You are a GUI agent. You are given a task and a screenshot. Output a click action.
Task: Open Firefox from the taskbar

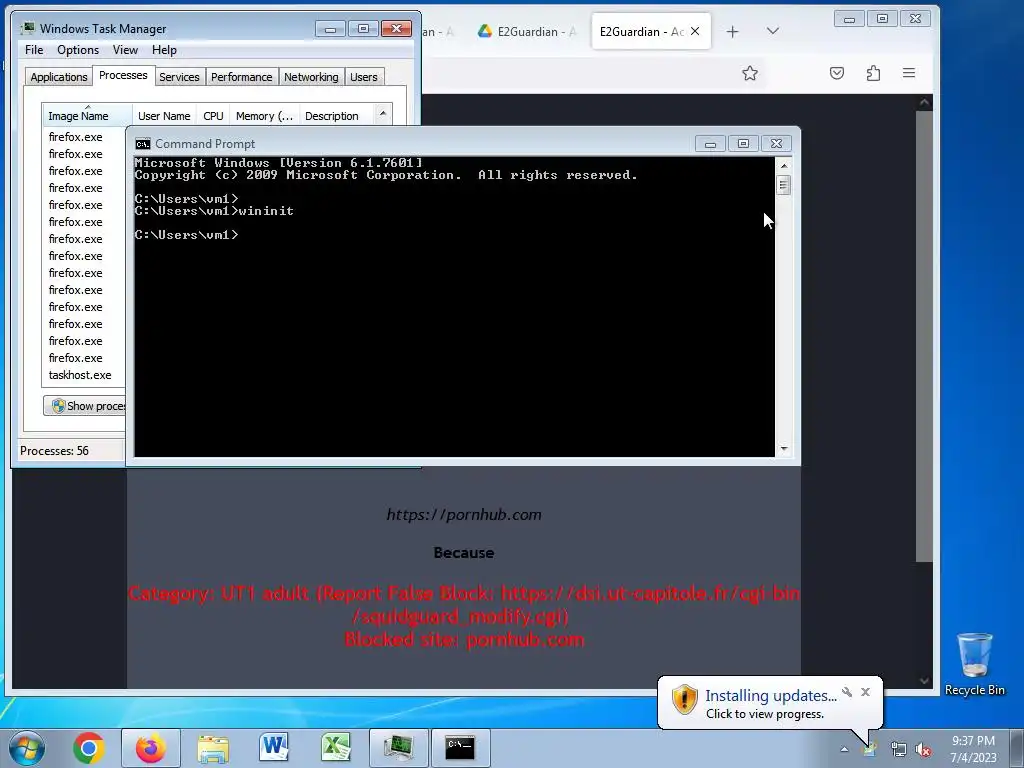150,748
